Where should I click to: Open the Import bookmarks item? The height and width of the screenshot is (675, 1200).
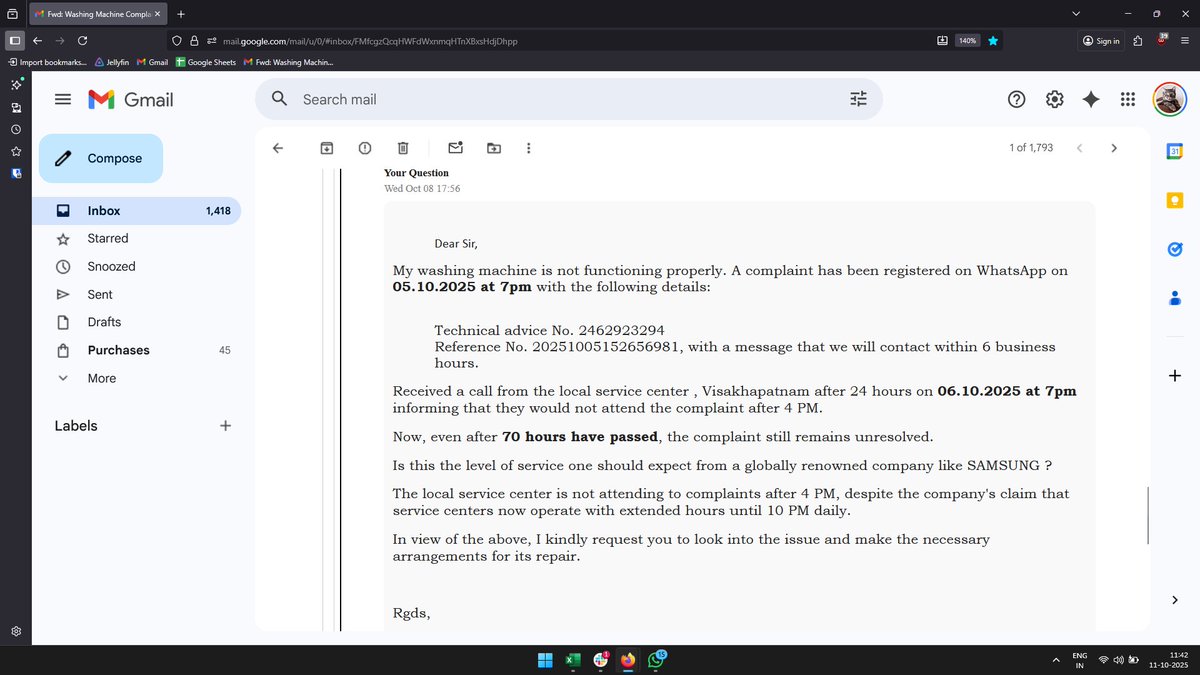(x=47, y=62)
